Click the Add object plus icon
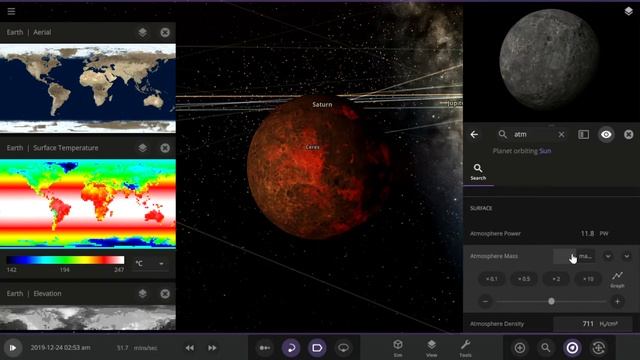The height and width of the screenshot is (360, 640). point(520,348)
